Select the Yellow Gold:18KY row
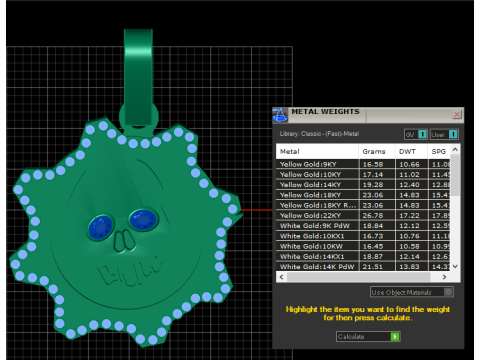Viewport: 480px width, 360px height. pos(363,195)
